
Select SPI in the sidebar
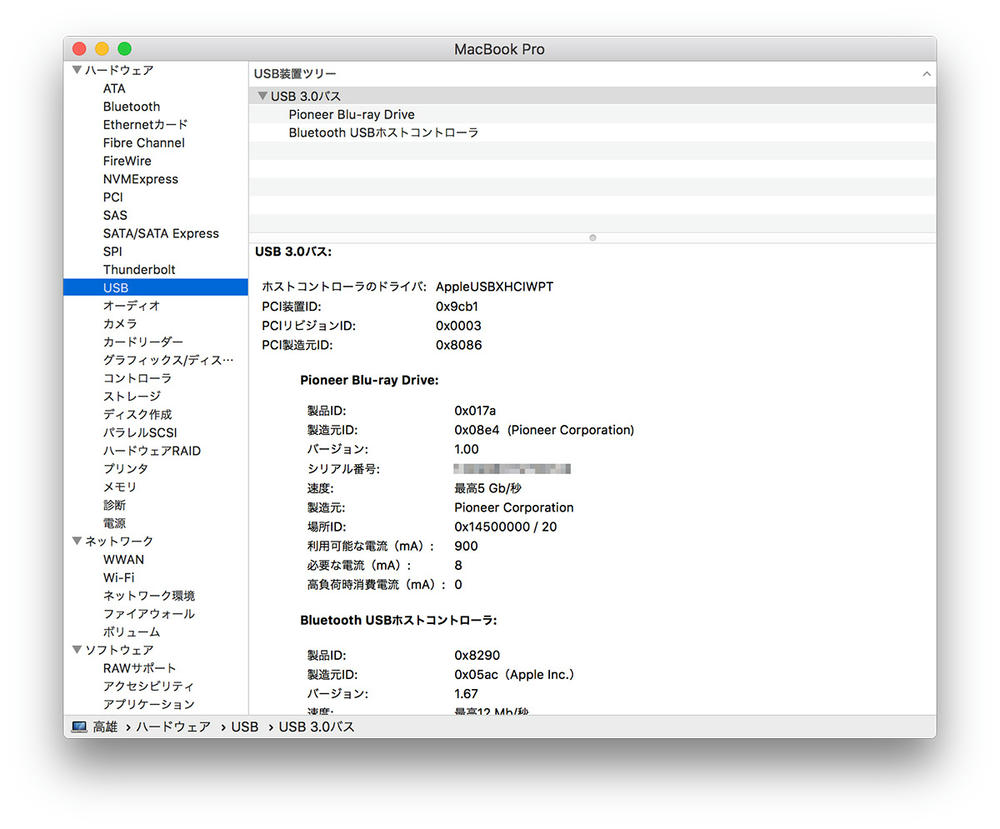coord(112,251)
